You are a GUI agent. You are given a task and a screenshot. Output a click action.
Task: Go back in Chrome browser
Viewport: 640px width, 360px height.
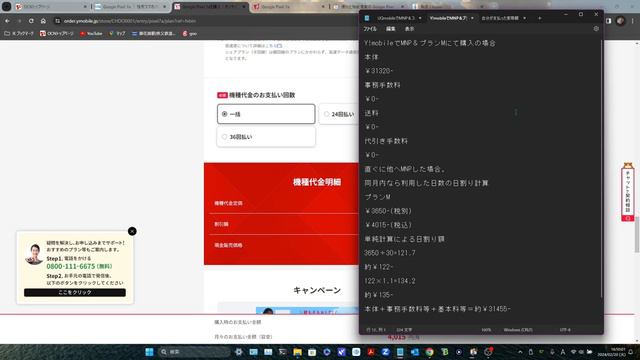[x=7, y=21]
